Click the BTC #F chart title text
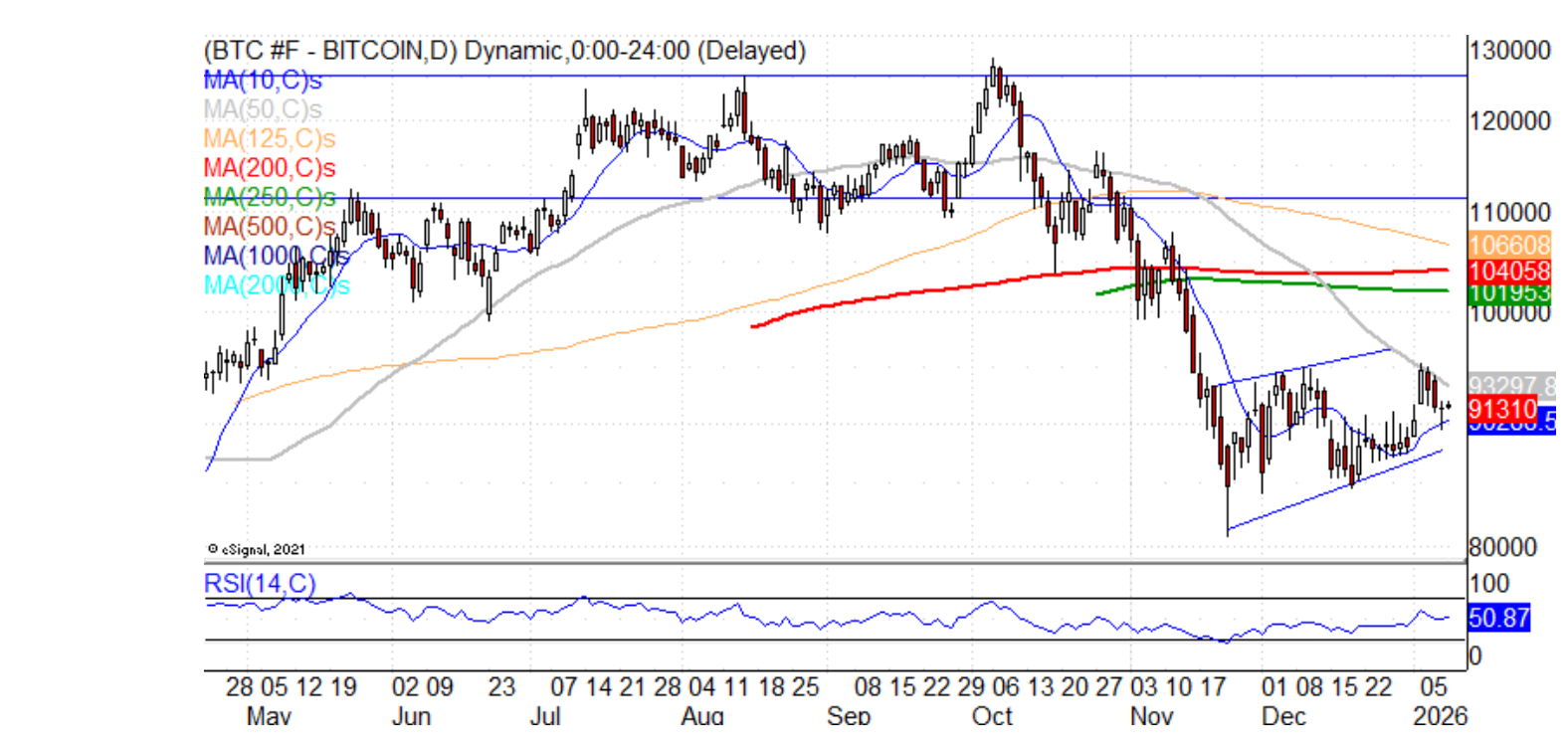The image size is (1568, 745). [x=504, y=51]
